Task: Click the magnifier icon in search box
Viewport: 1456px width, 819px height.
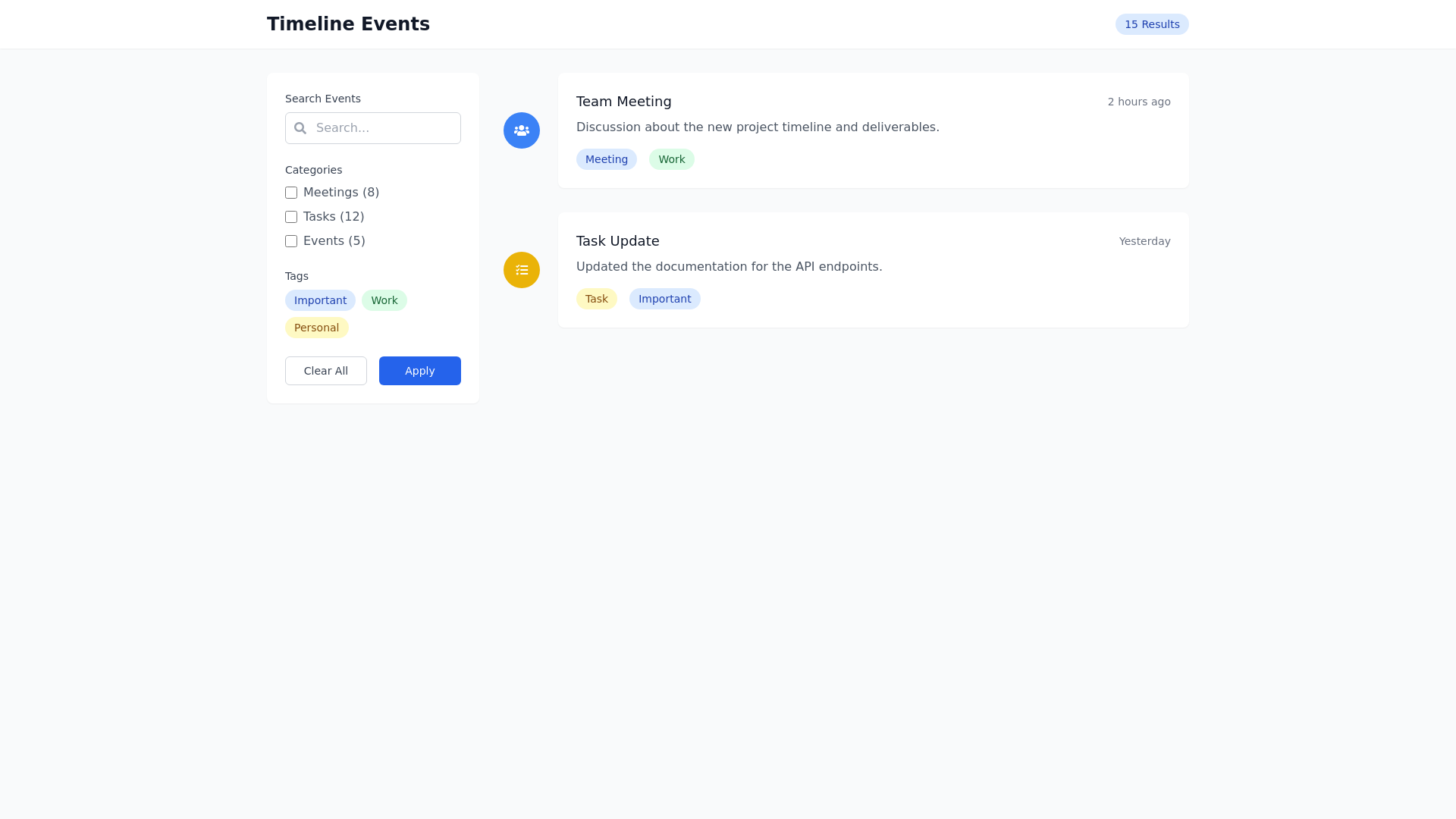Action: [x=300, y=128]
